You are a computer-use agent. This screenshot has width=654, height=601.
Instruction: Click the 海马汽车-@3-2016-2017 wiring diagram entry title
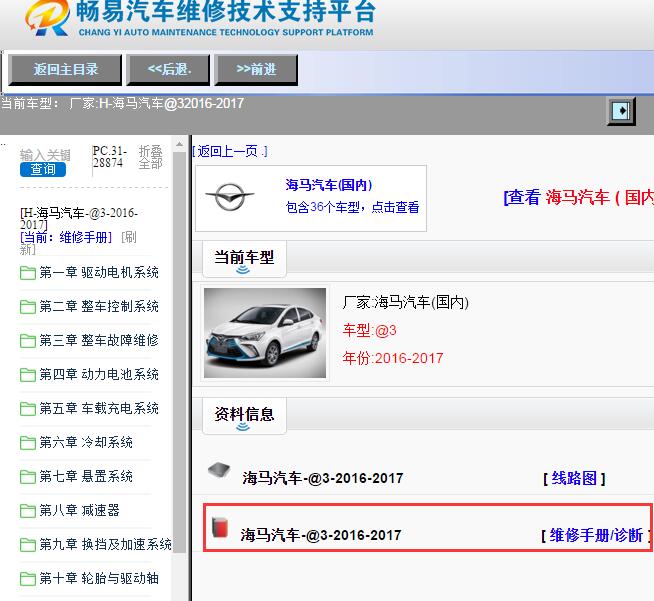click(x=323, y=478)
